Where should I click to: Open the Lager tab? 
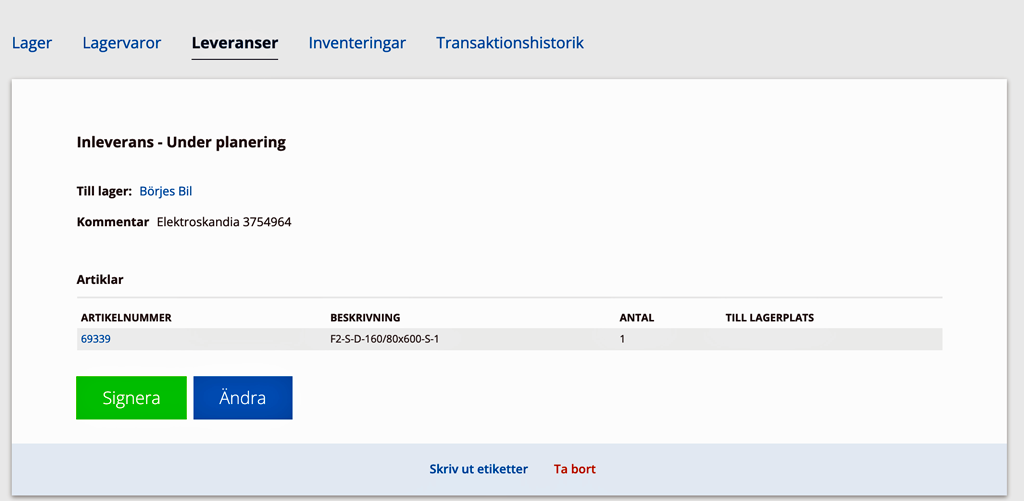click(32, 43)
